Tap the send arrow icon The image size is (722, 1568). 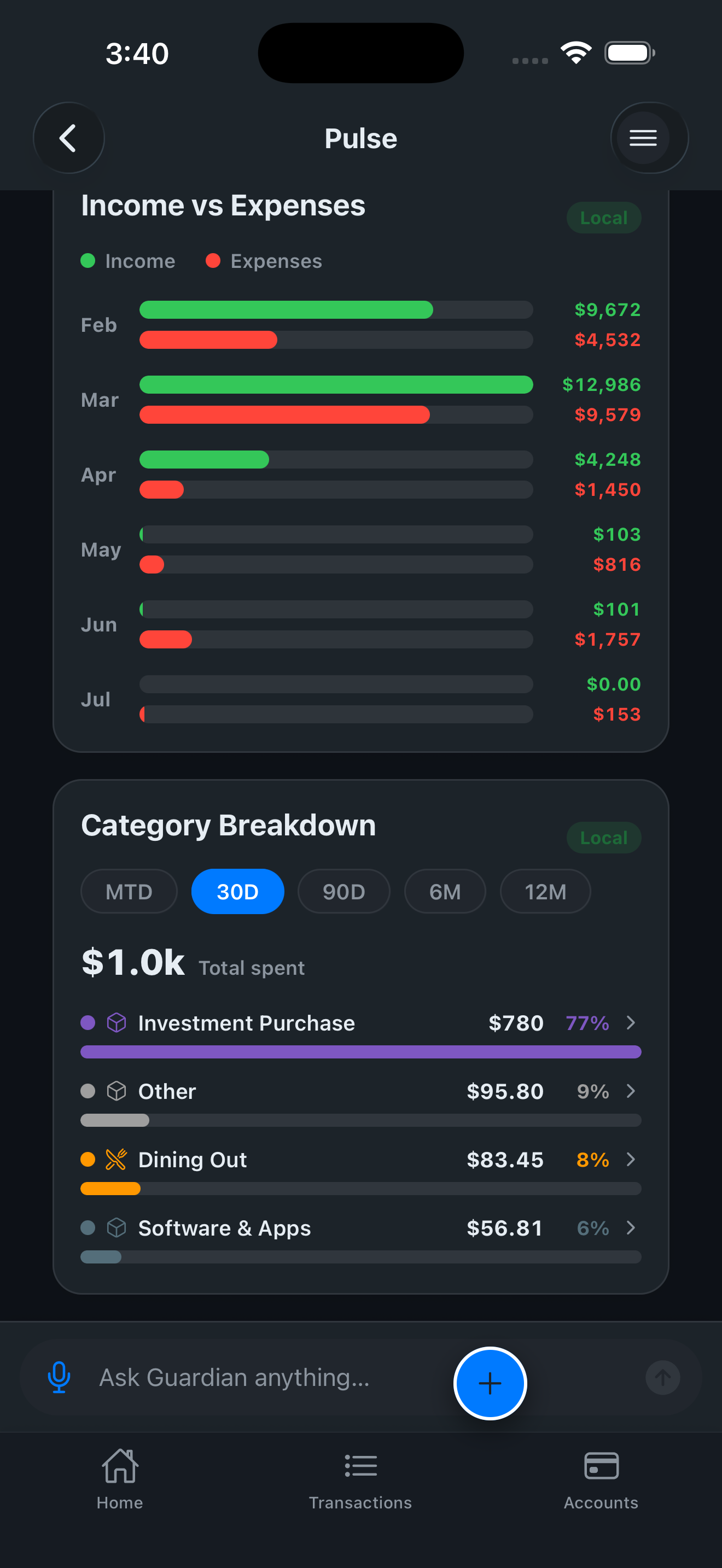[662, 1378]
